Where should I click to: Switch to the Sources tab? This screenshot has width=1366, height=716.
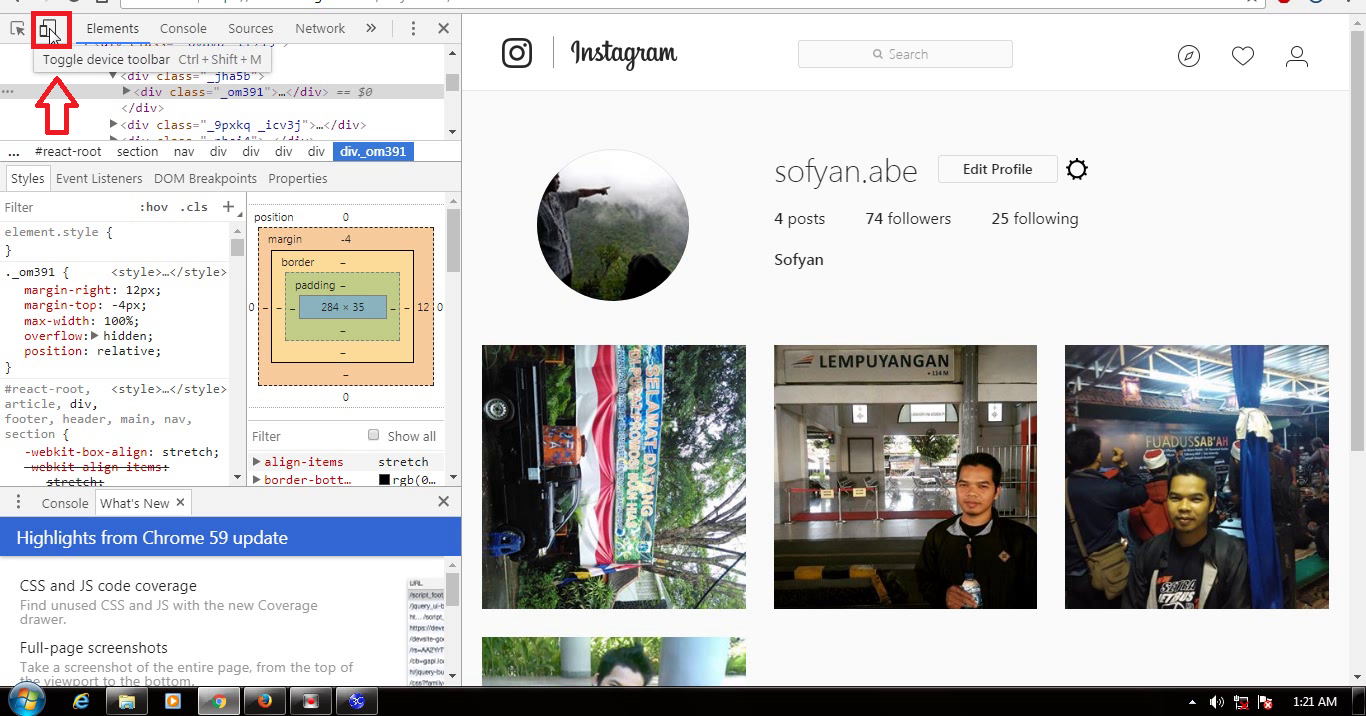pyautogui.click(x=250, y=28)
